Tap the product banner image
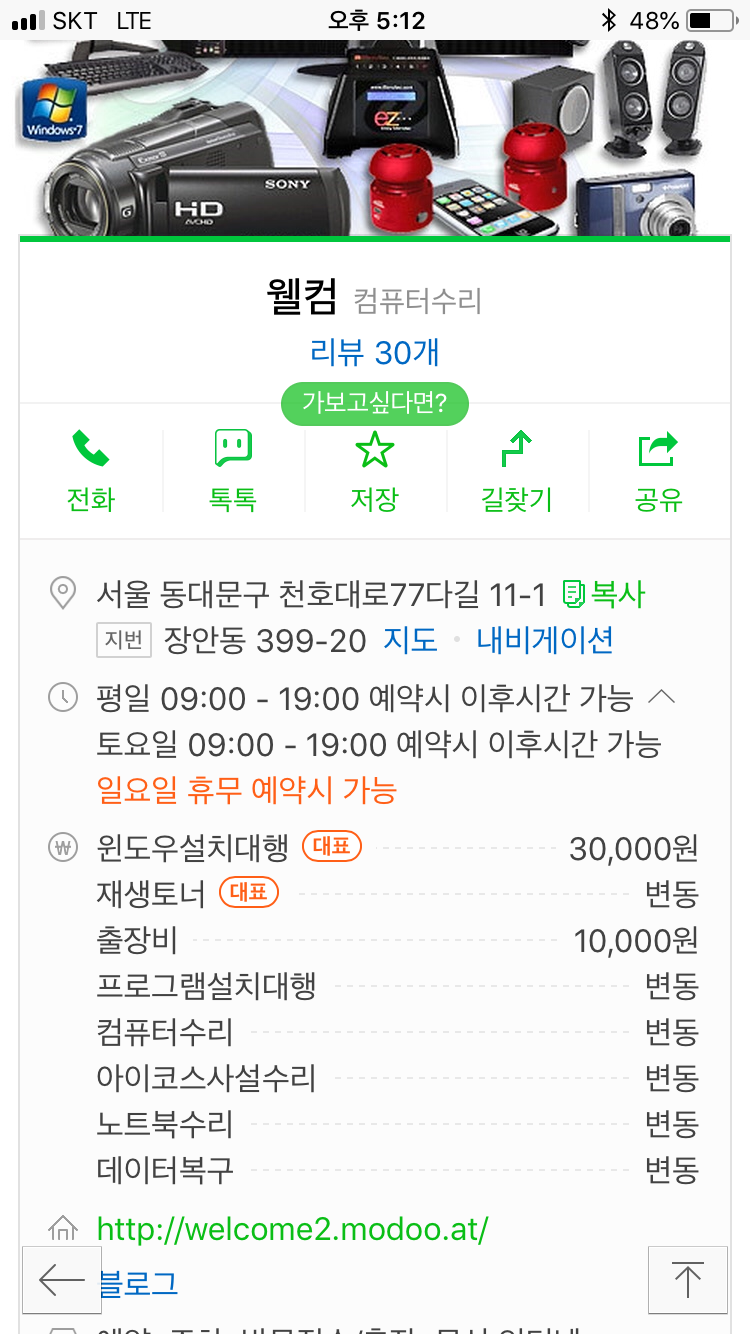Screen dimensions: 750x1334 coord(375,138)
